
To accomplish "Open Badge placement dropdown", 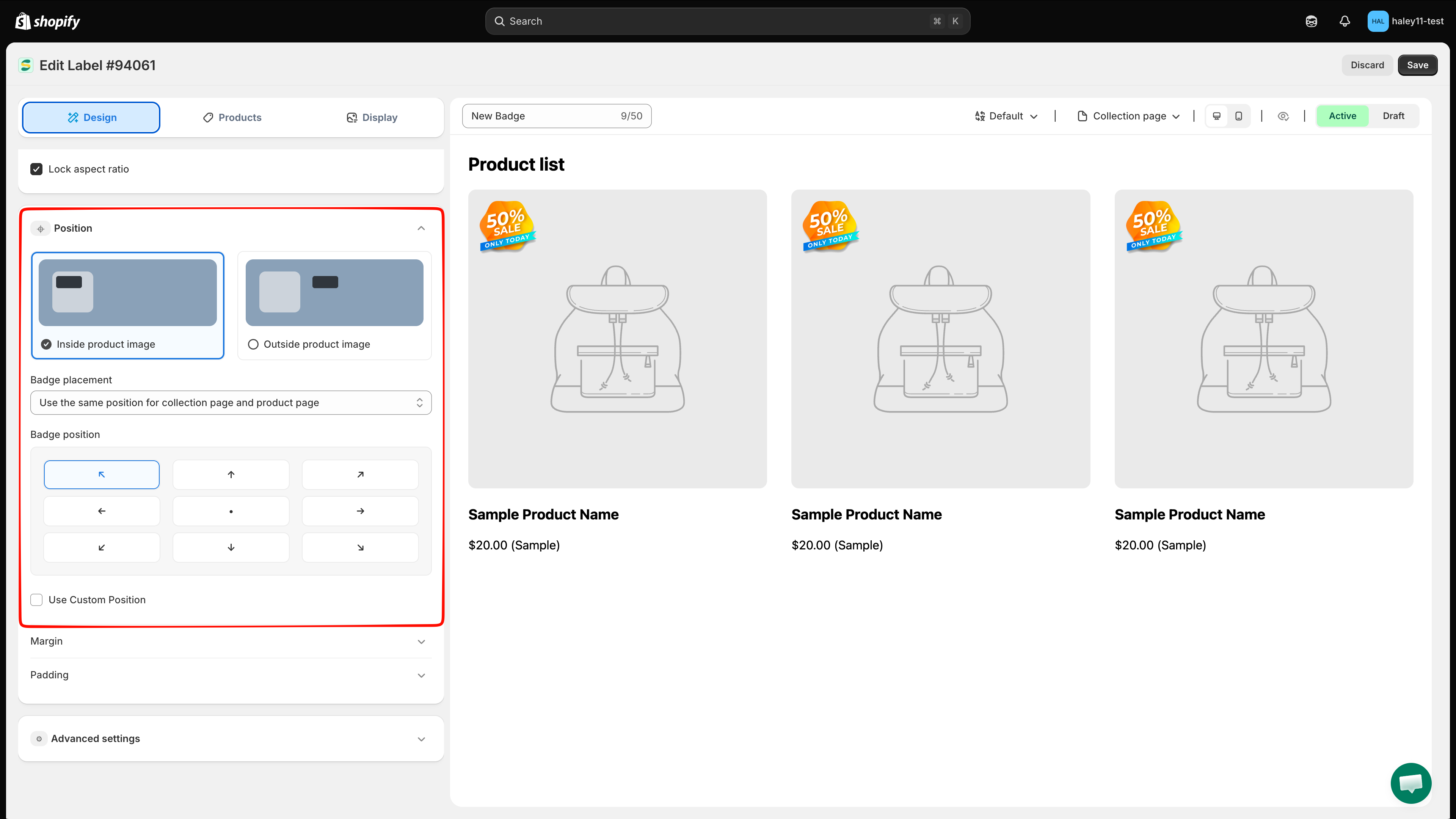I will point(231,402).
